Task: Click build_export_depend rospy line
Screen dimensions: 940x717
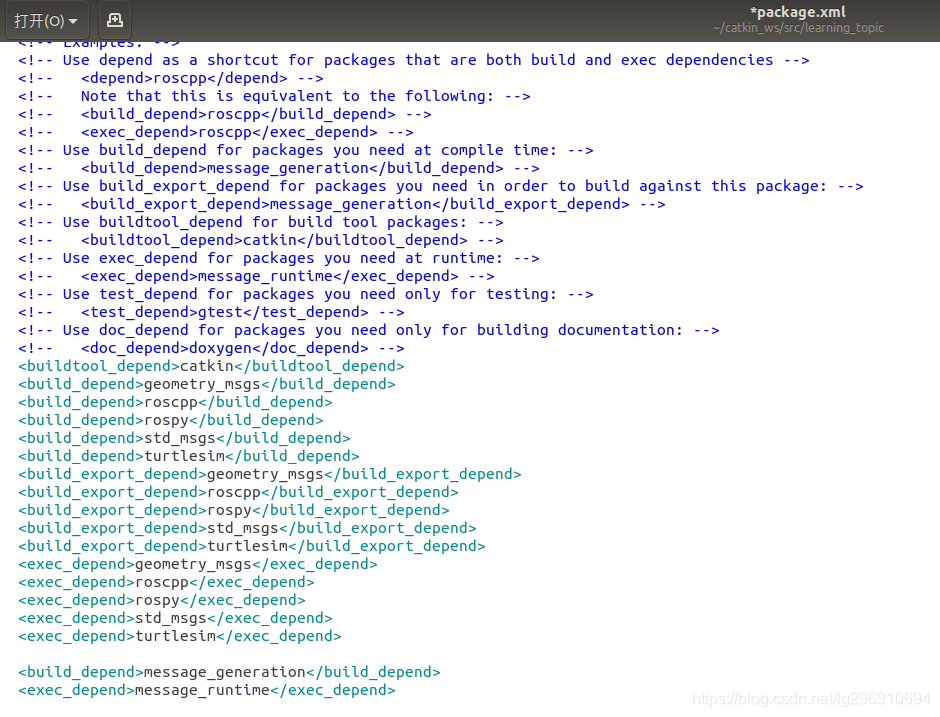Action: tap(234, 510)
